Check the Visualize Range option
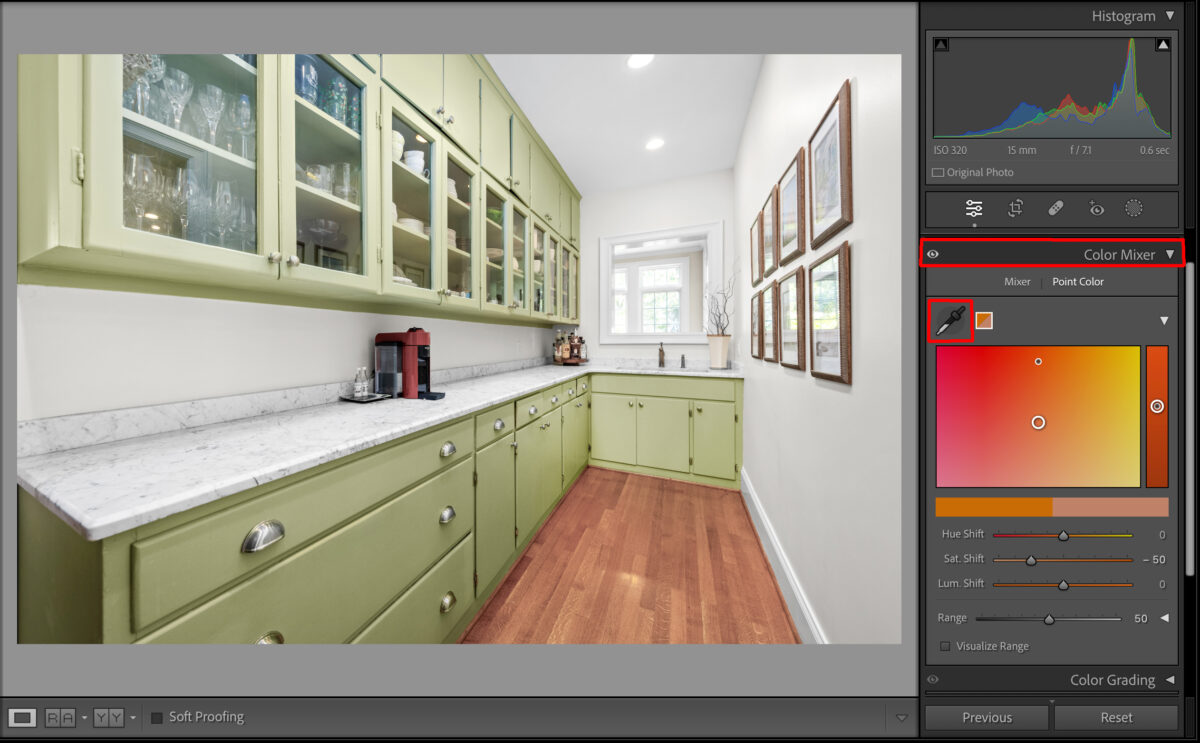 coord(945,646)
